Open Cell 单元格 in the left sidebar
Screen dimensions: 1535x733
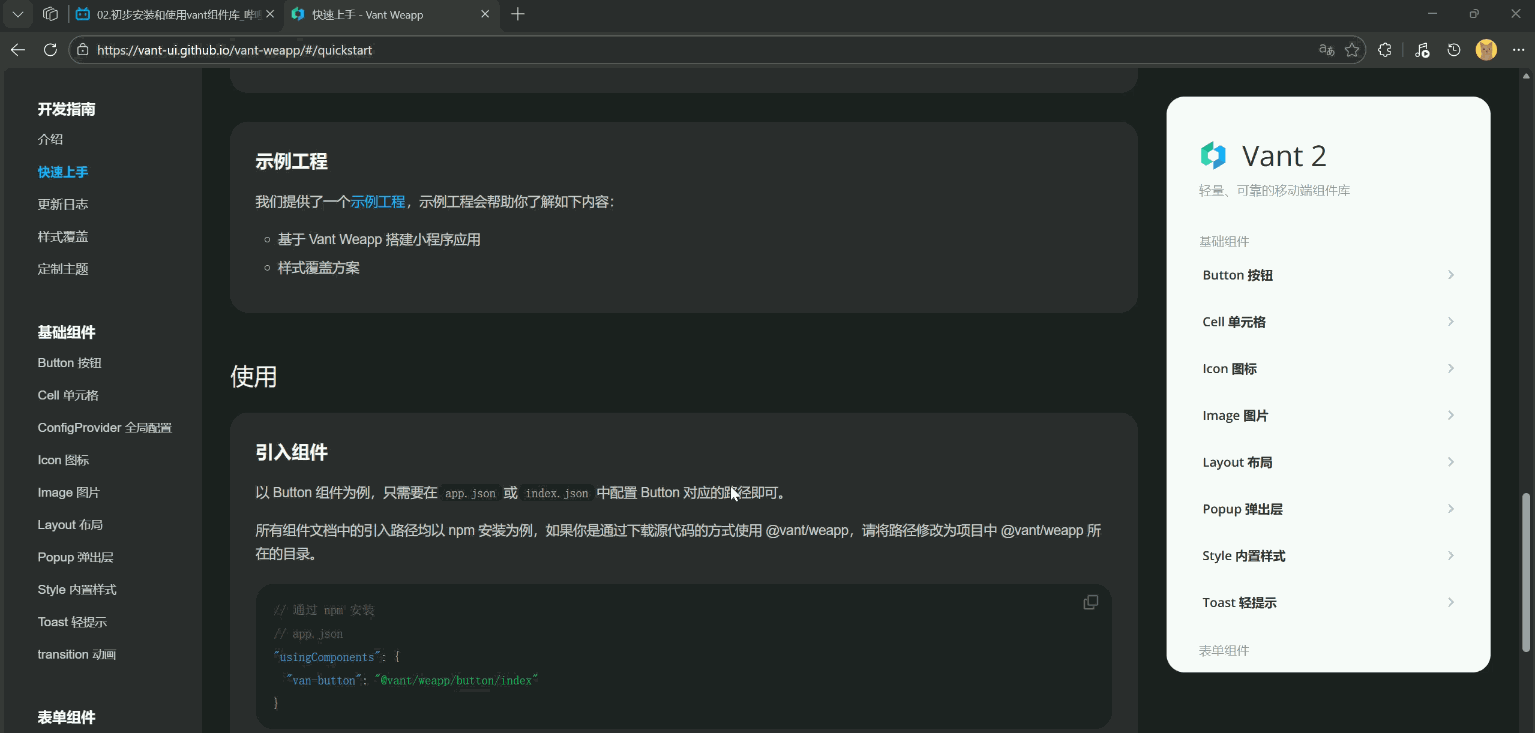[68, 395]
